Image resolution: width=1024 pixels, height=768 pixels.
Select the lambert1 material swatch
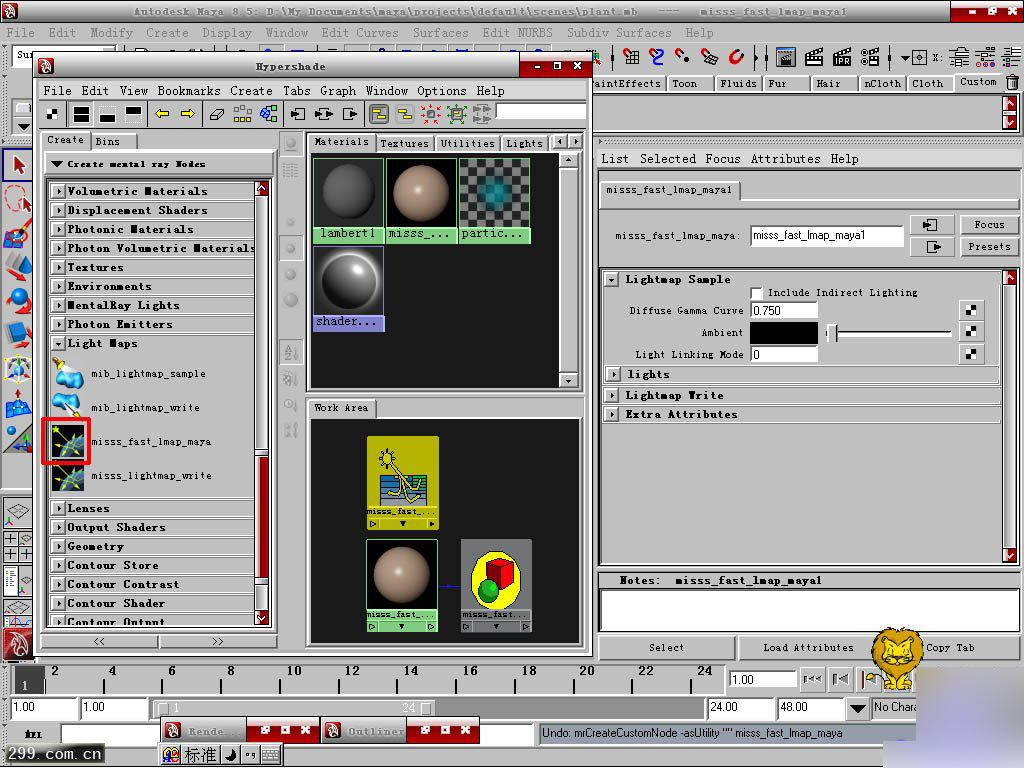click(x=348, y=193)
